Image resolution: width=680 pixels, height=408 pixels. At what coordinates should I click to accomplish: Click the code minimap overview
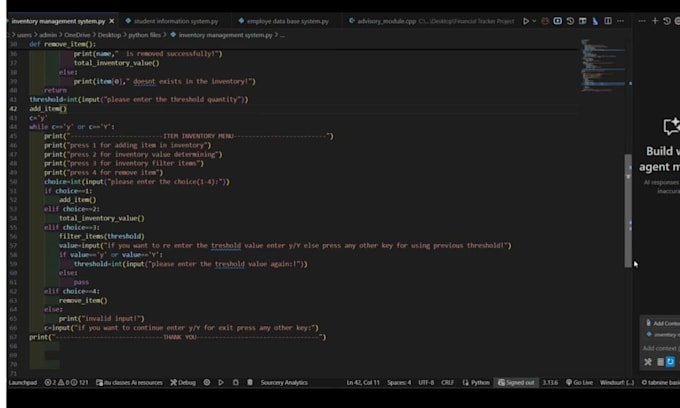pos(602,60)
